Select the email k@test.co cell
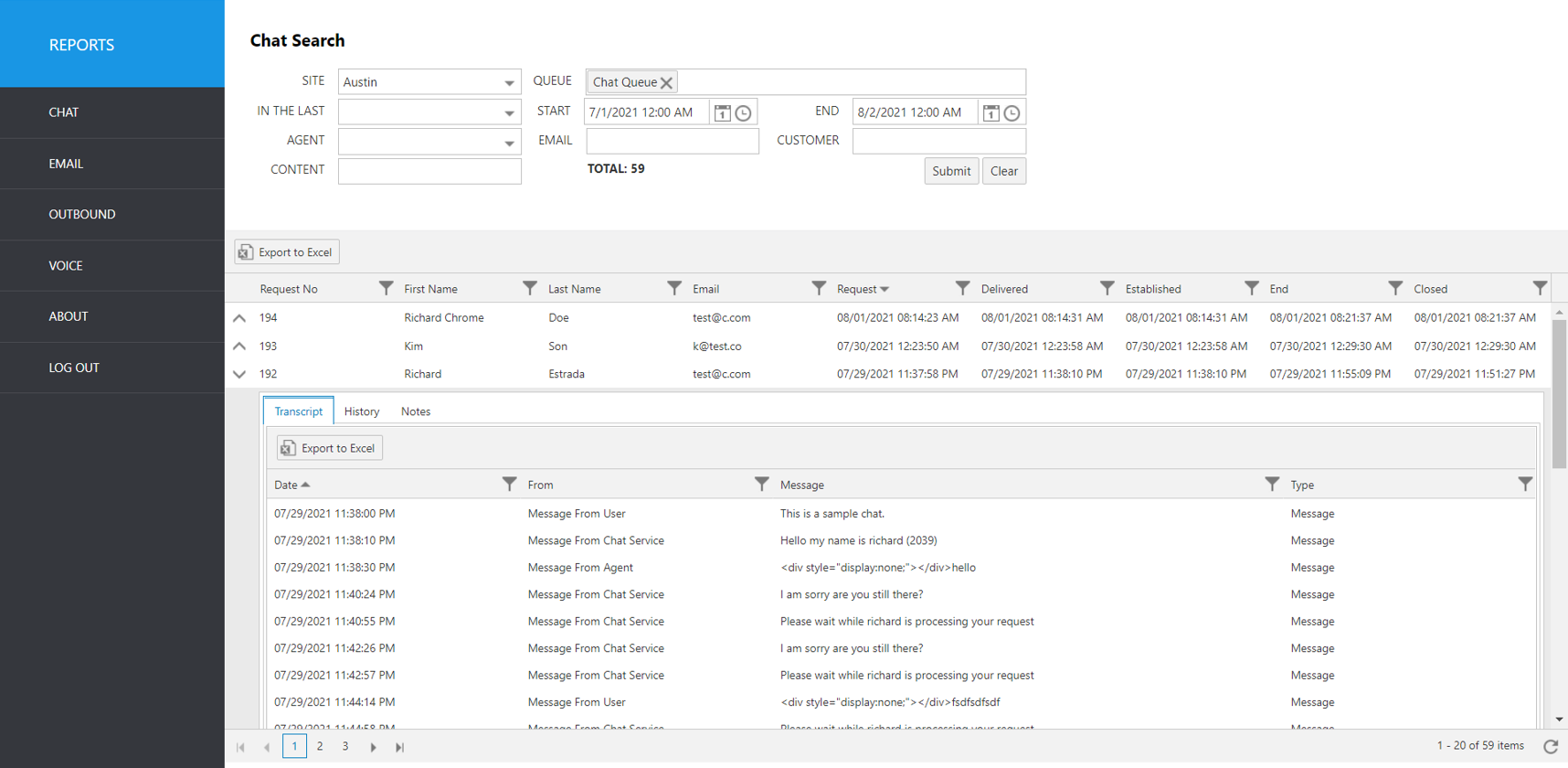The image size is (1568, 768). click(717, 347)
